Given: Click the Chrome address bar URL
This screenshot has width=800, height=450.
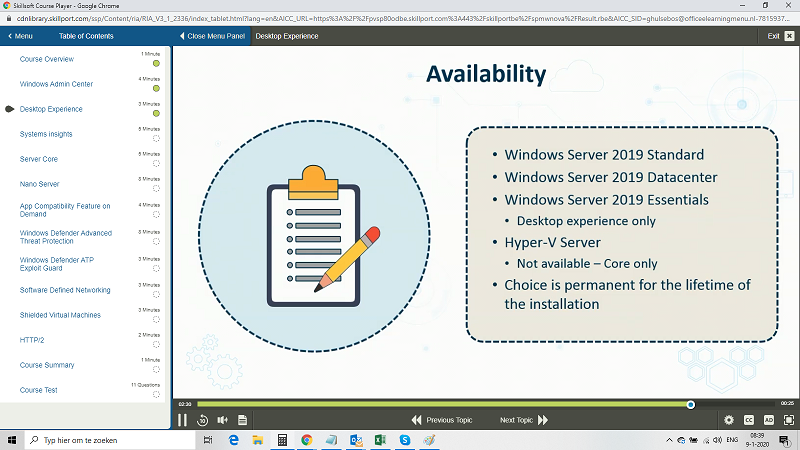Looking at the screenshot, I should click(403, 18).
